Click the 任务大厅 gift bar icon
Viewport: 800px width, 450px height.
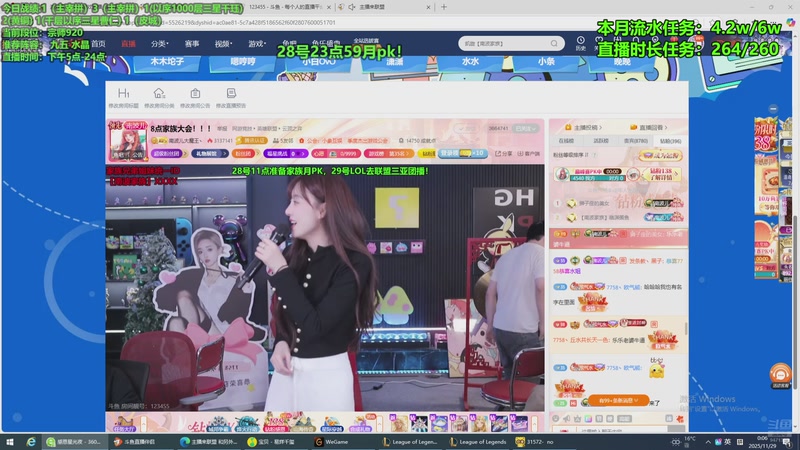[x=124, y=423]
